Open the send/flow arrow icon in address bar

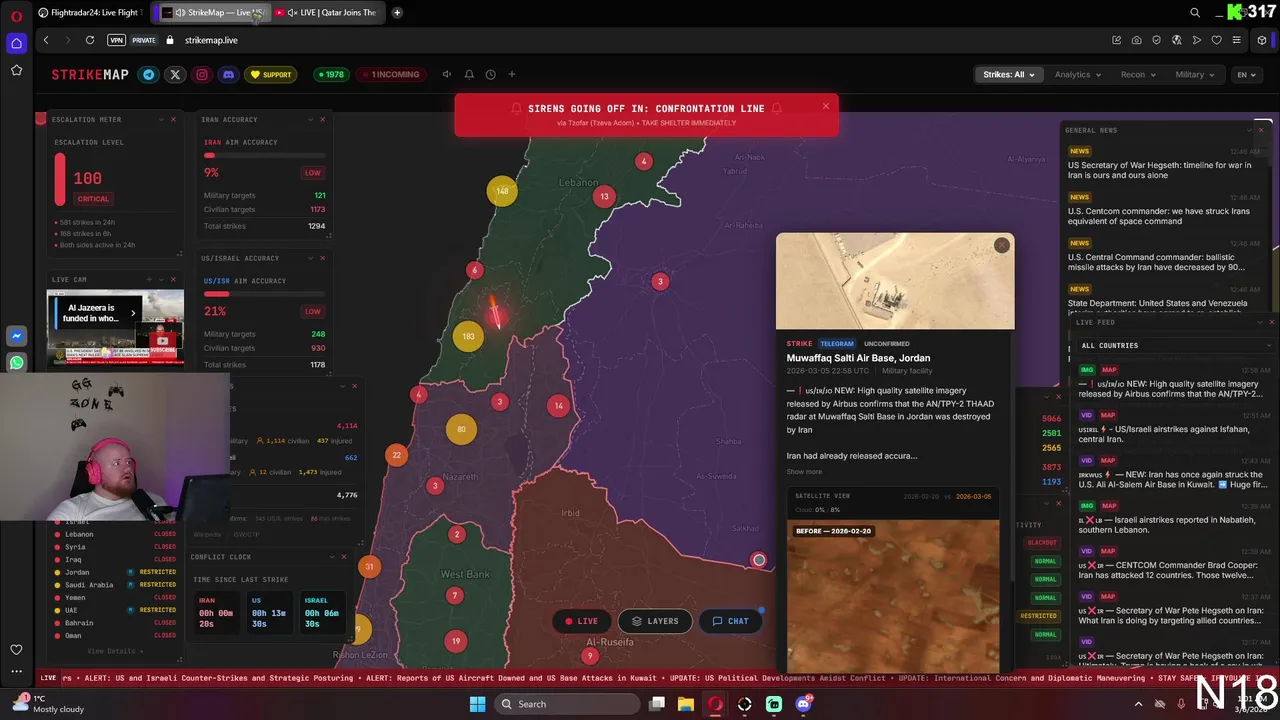point(1196,40)
